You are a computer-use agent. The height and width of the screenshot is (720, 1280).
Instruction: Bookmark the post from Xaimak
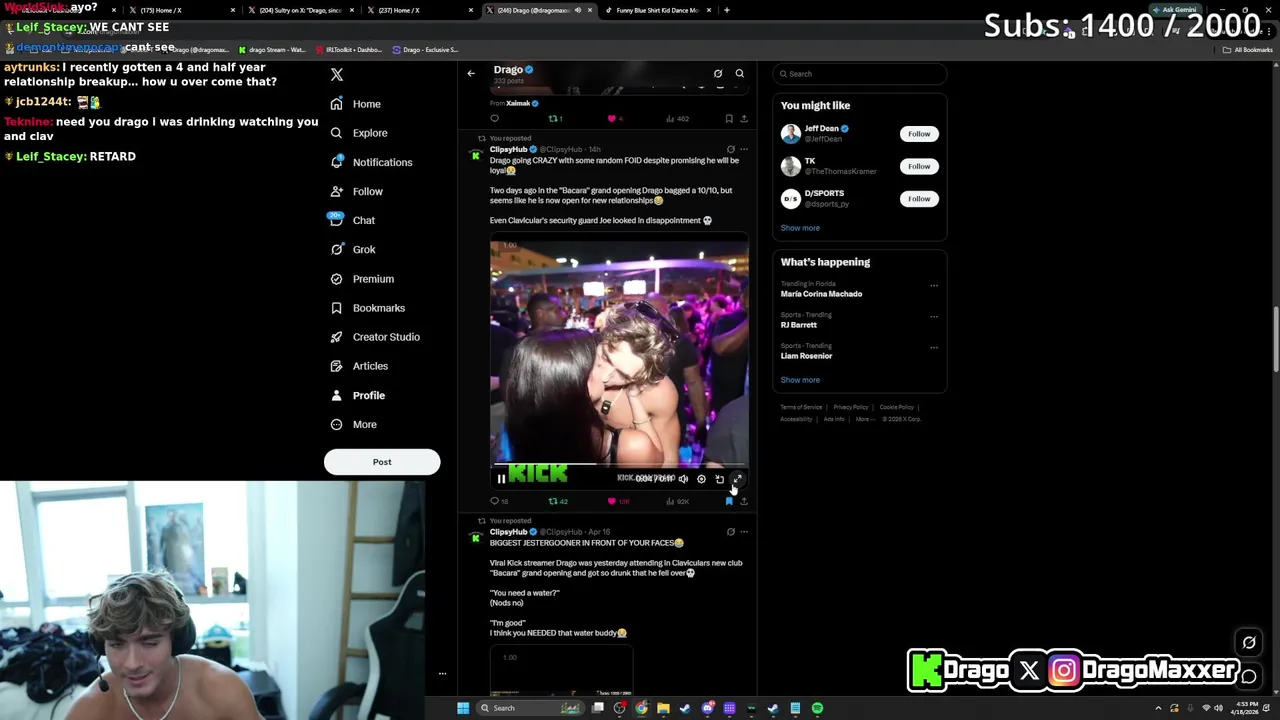[729, 119]
